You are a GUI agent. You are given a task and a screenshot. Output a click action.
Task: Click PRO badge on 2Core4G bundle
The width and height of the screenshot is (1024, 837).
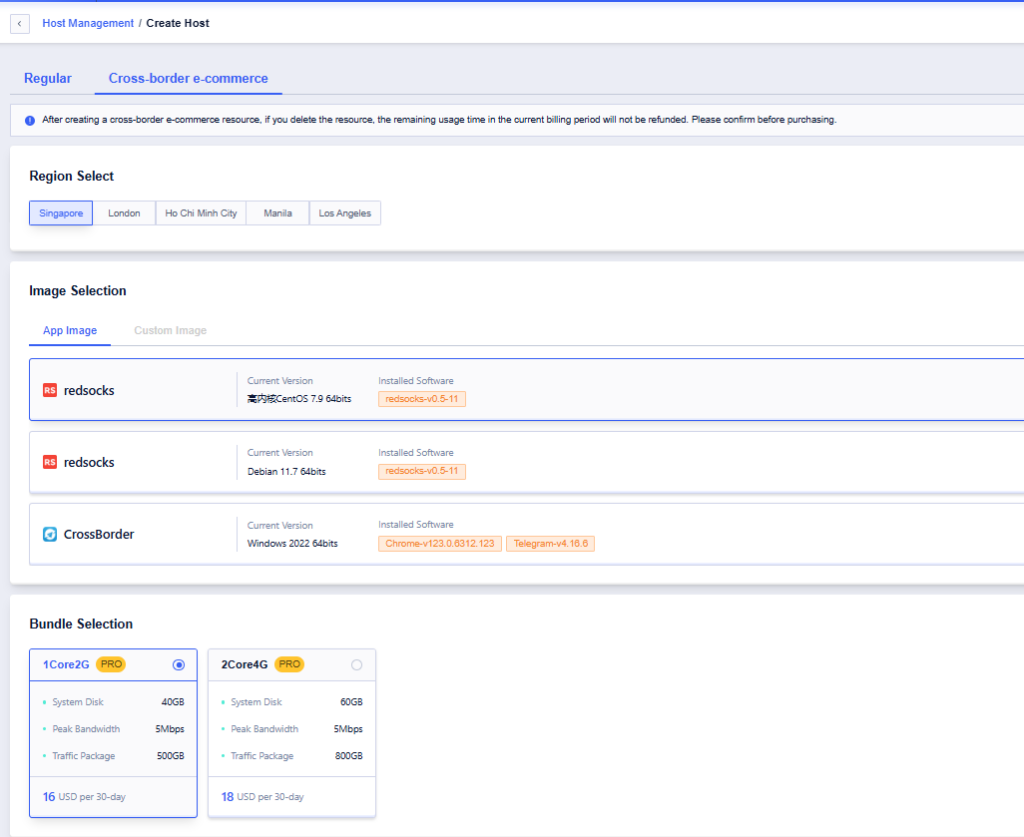pos(289,664)
